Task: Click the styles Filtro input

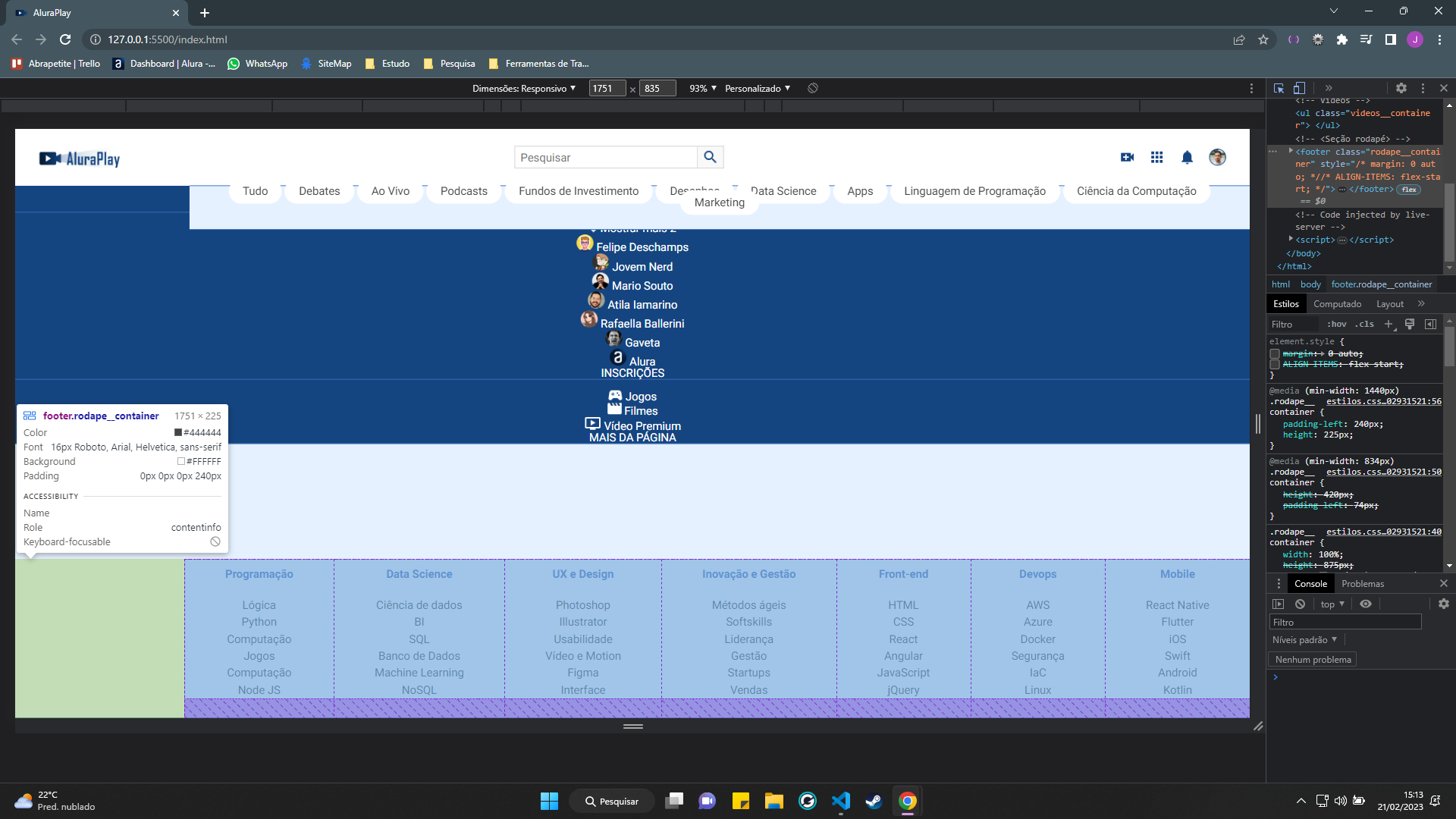Action: pos(1294,325)
